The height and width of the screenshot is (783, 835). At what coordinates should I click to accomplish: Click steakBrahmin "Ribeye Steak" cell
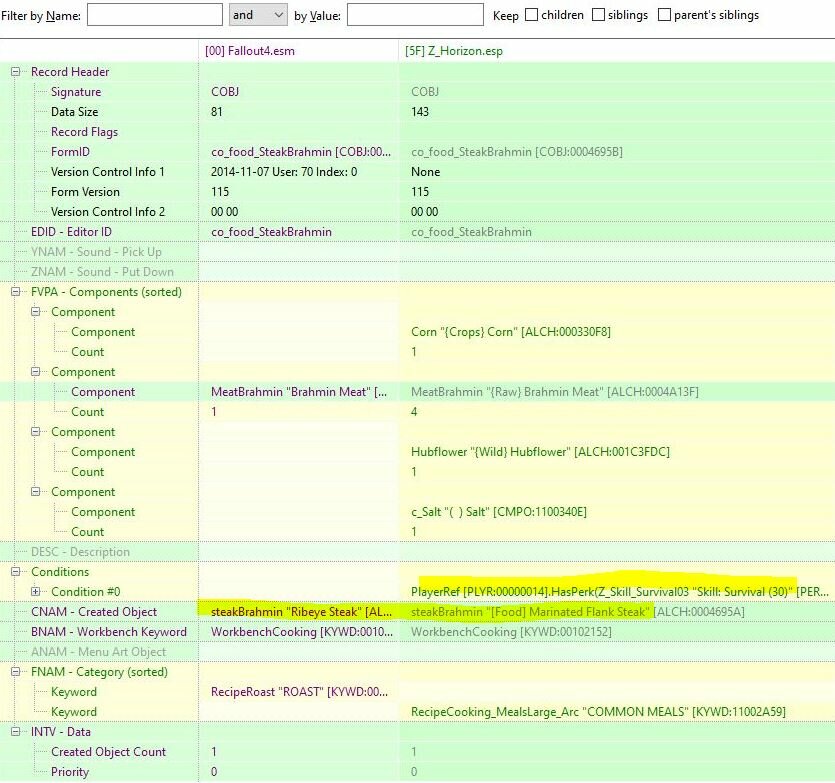click(301, 611)
